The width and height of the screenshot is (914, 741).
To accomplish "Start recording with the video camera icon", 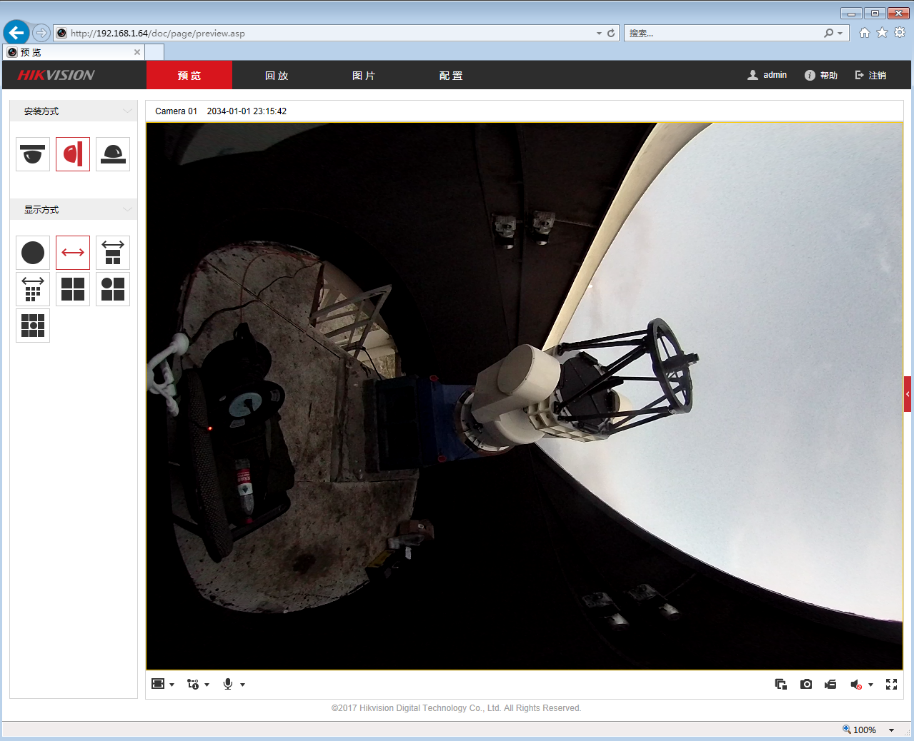I will click(x=830, y=684).
